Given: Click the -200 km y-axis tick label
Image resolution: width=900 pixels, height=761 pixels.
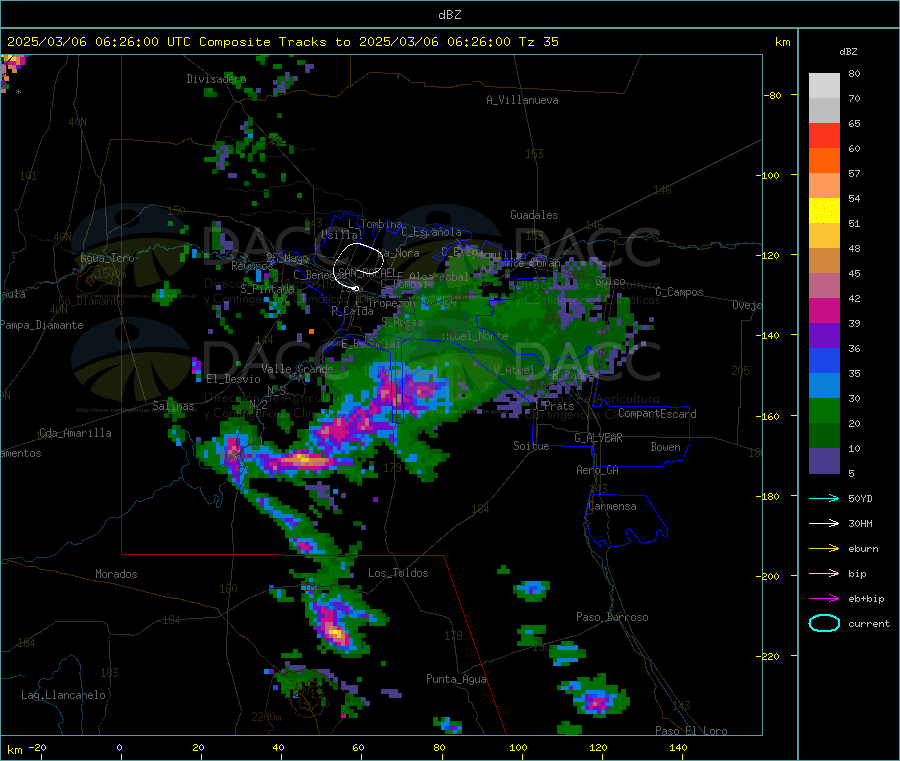Looking at the screenshot, I should pyautogui.click(x=770, y=576).
